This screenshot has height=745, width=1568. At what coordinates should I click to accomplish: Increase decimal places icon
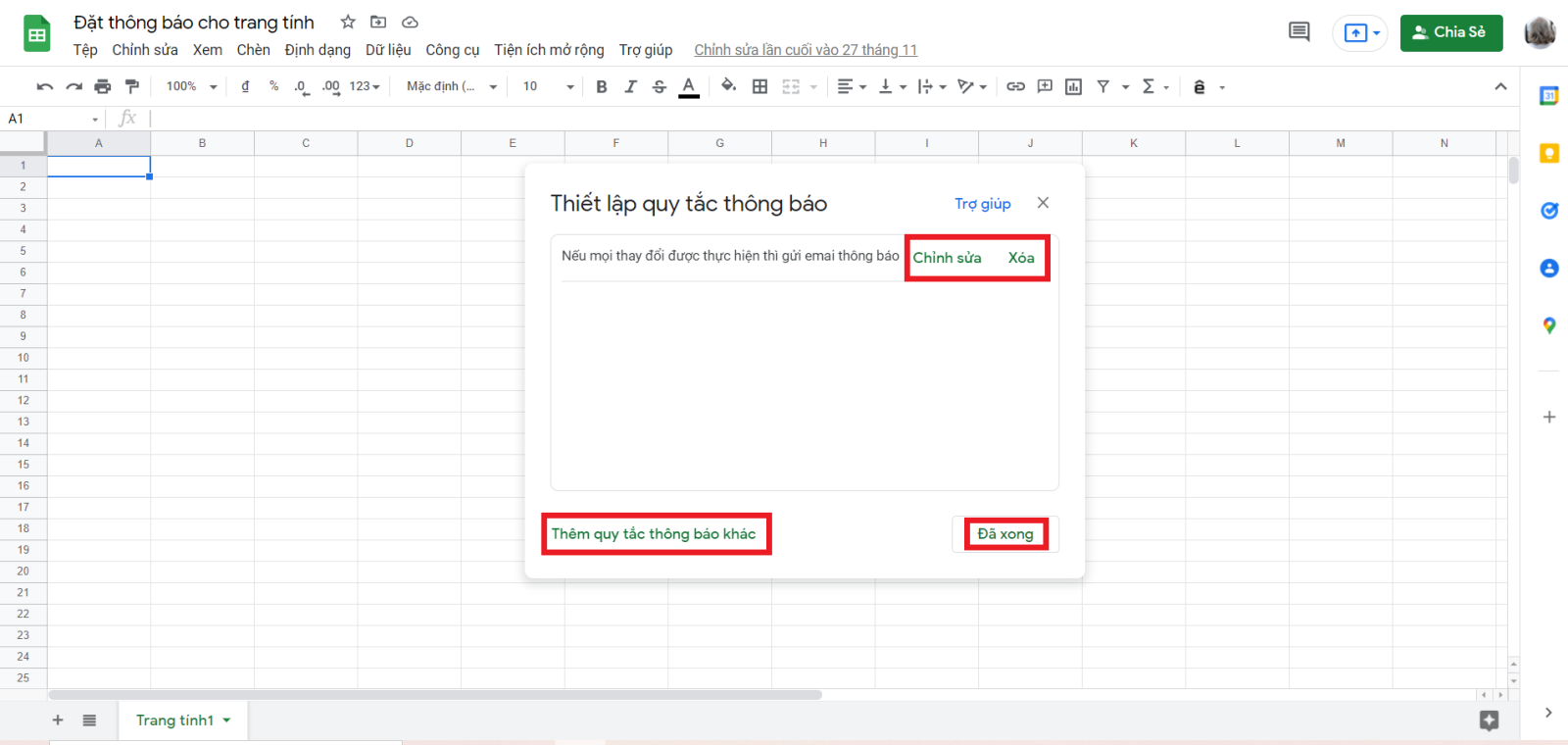(x=331, y=86)
